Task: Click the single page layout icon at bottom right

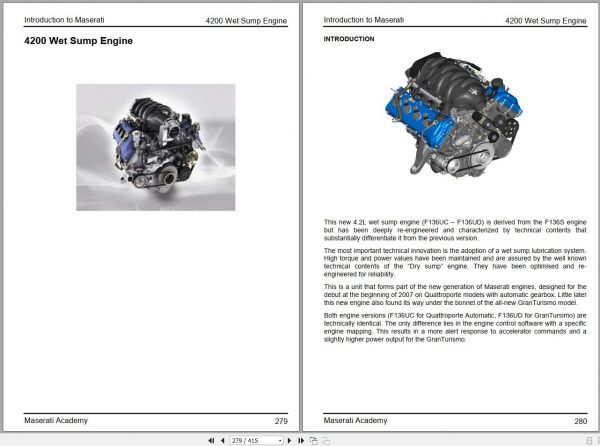Action: pyautogui.click(x=589, y=441)
